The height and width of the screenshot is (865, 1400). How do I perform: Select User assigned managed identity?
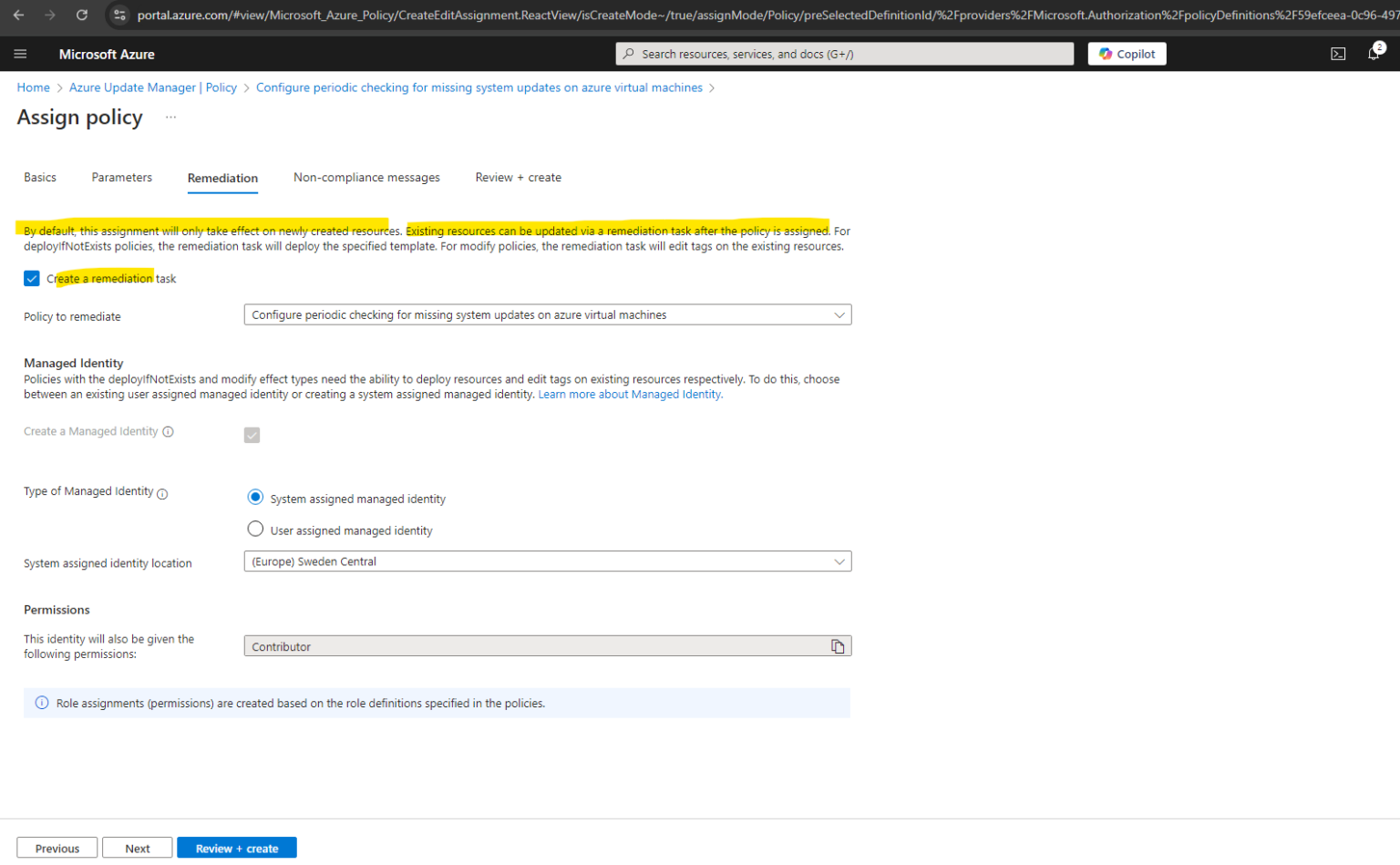coord(254,529)
